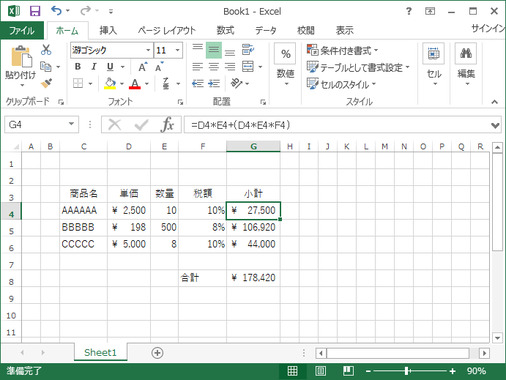Open Excel Help question mark
The width and height of the screenshot is (506, 380).
(x=409, y=11)
